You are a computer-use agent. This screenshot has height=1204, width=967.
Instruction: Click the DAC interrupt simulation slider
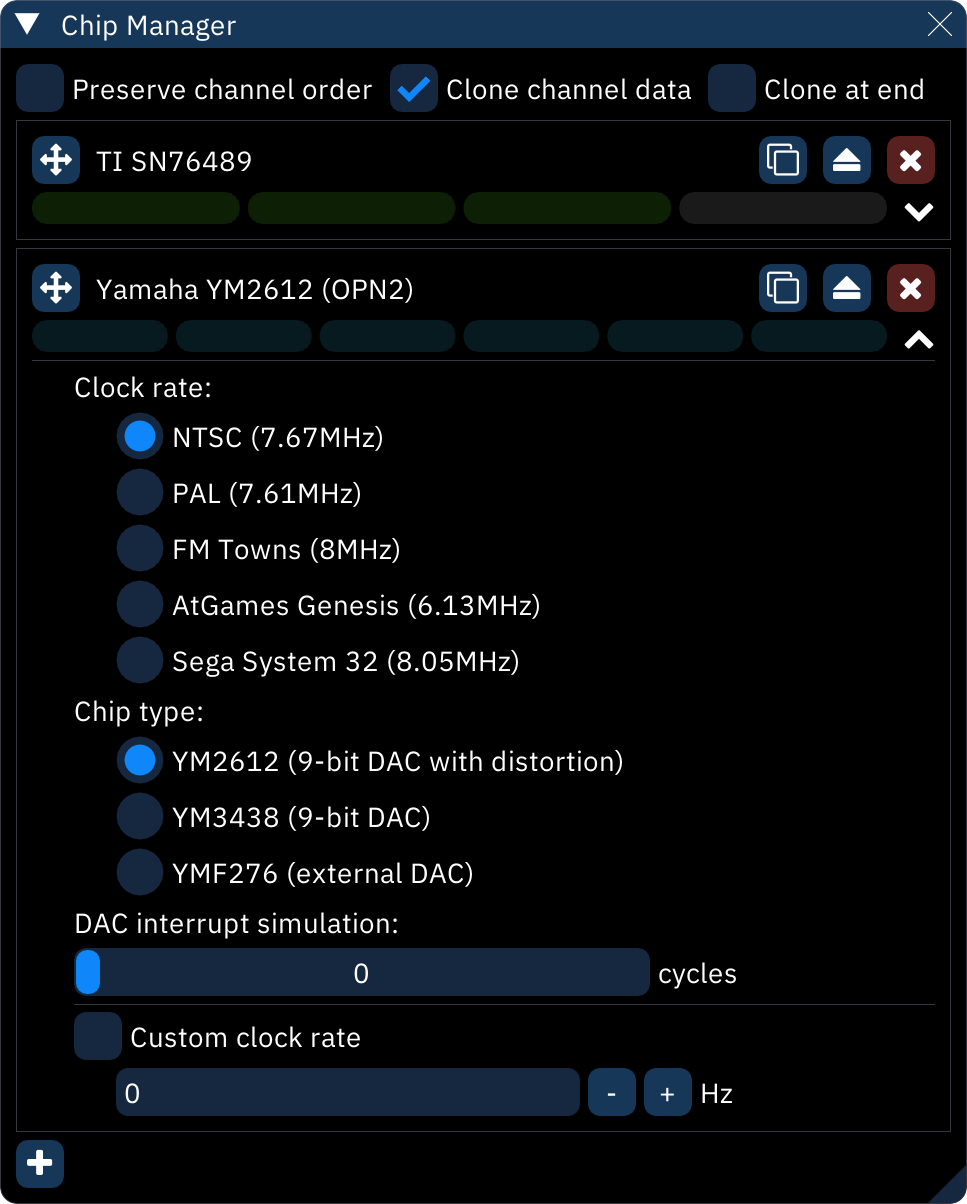362,973
